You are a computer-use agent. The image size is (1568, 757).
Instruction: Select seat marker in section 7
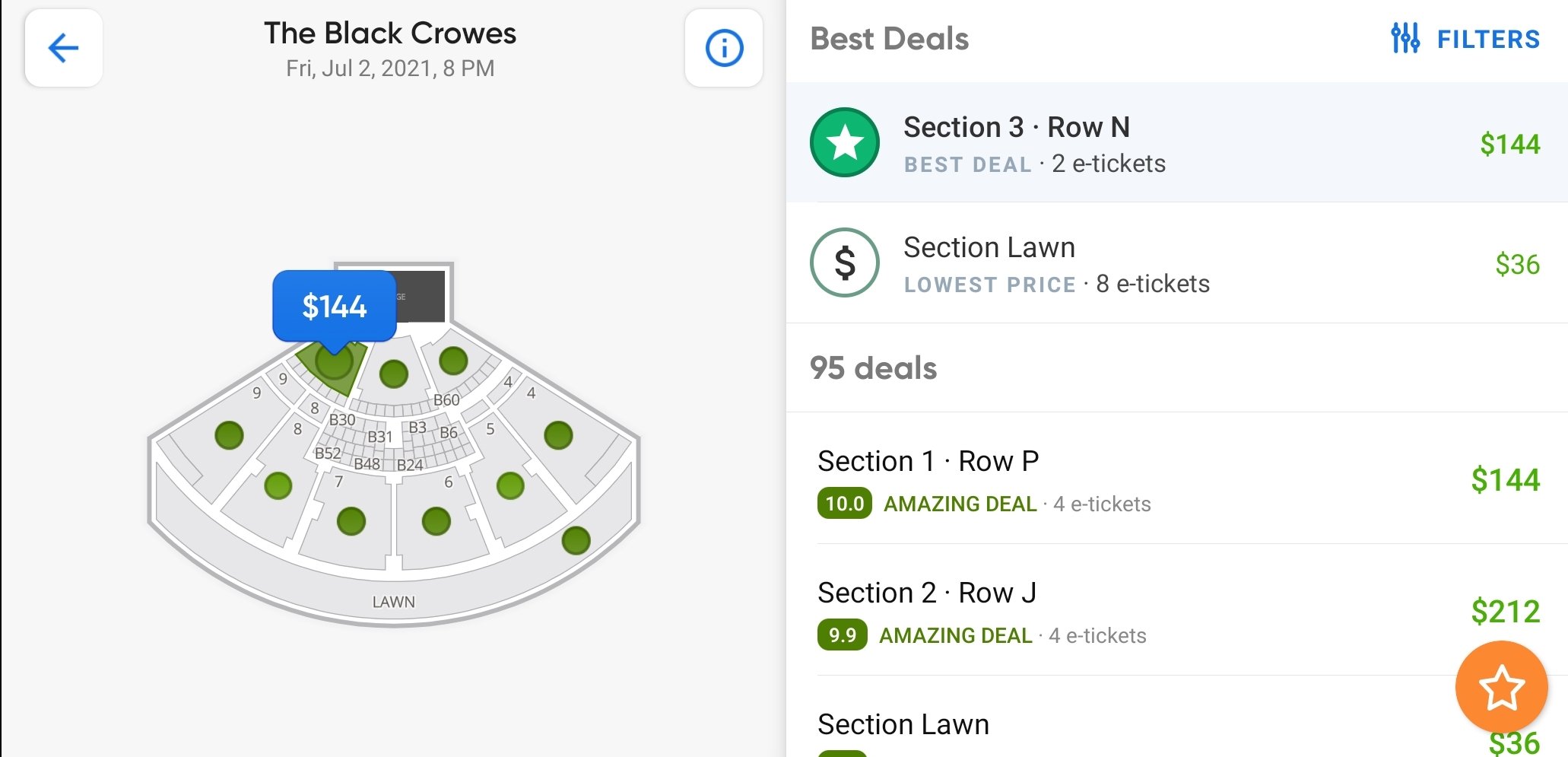tap(351, 521)
